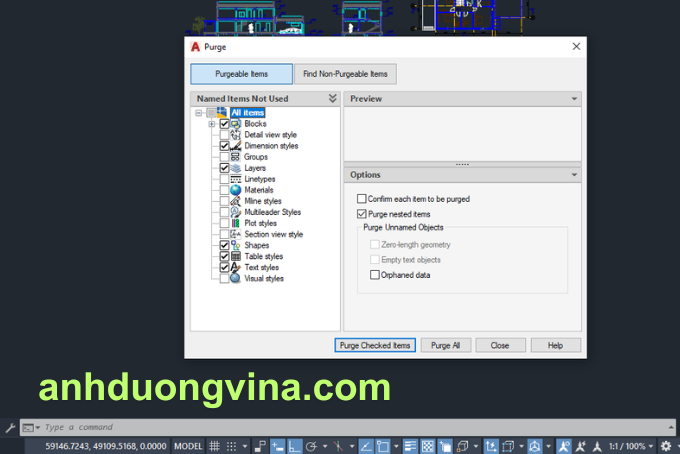
Task: Click the customize wrench beside command line
Action: pyautogui.click(x=9, y=427)
